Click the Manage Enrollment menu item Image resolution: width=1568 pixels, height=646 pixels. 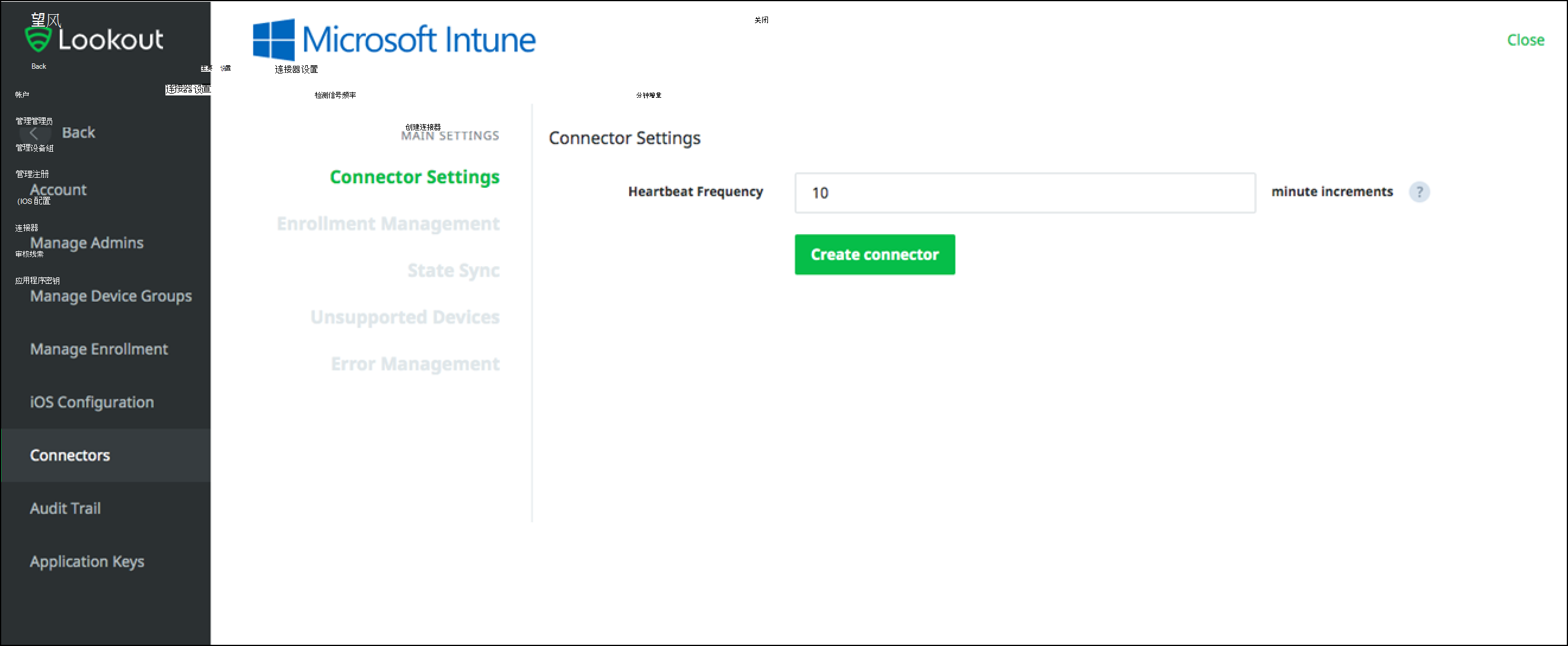click(x=100, y=348)
